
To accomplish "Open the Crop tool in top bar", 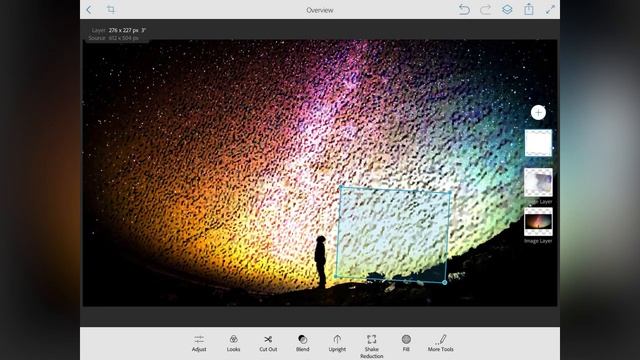I will pyautogui.click(x=111, y=9).
